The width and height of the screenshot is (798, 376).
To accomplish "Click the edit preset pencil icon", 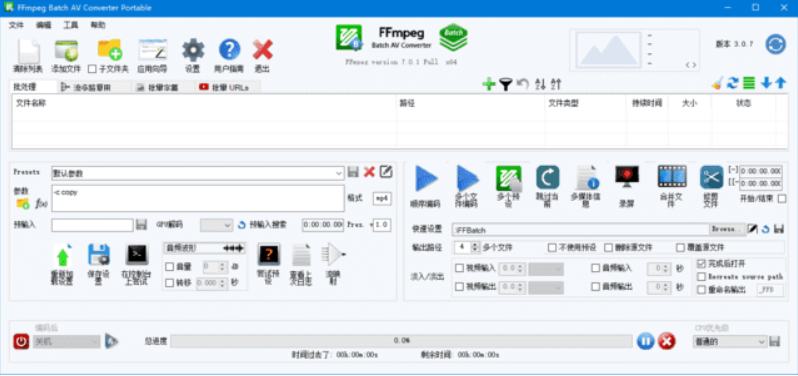I will pyautogui.click(x=386, y=172).
